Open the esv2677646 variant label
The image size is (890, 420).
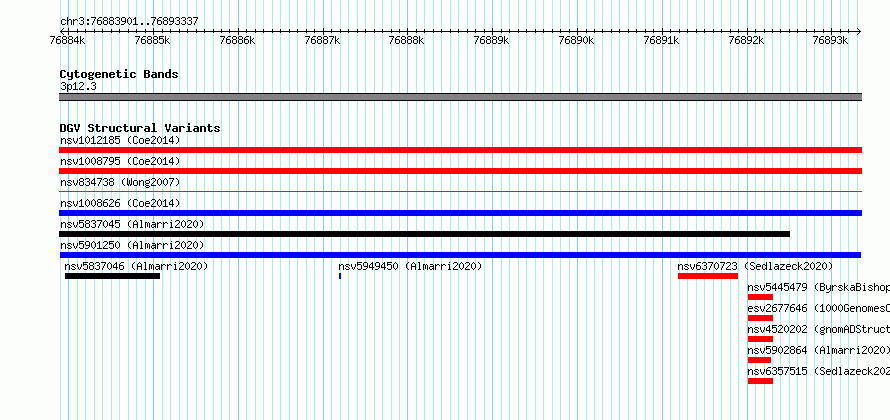[x=818, y=308]
